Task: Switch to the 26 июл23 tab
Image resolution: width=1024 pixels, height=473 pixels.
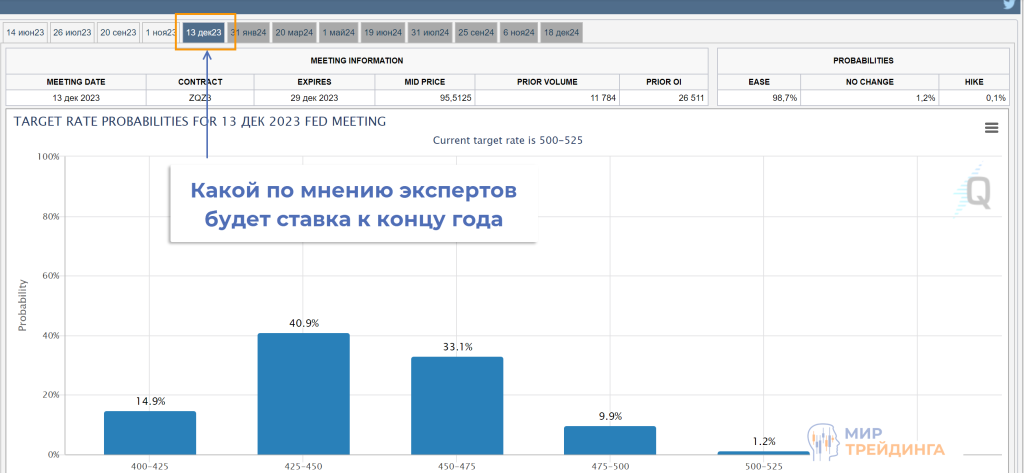Action: pos(72,33)
